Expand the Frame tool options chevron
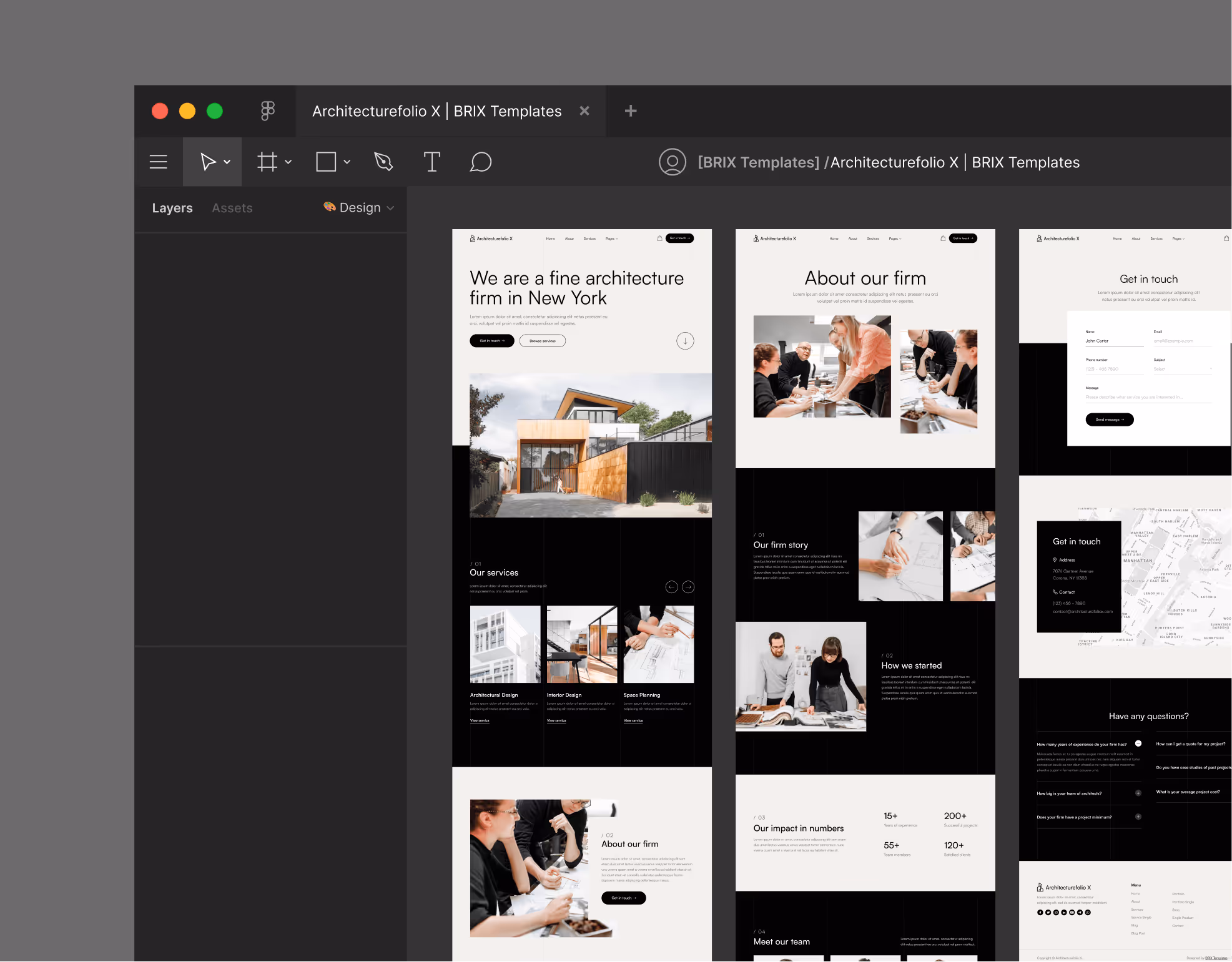The image size is (1232, 962). [x=288, y=162]
